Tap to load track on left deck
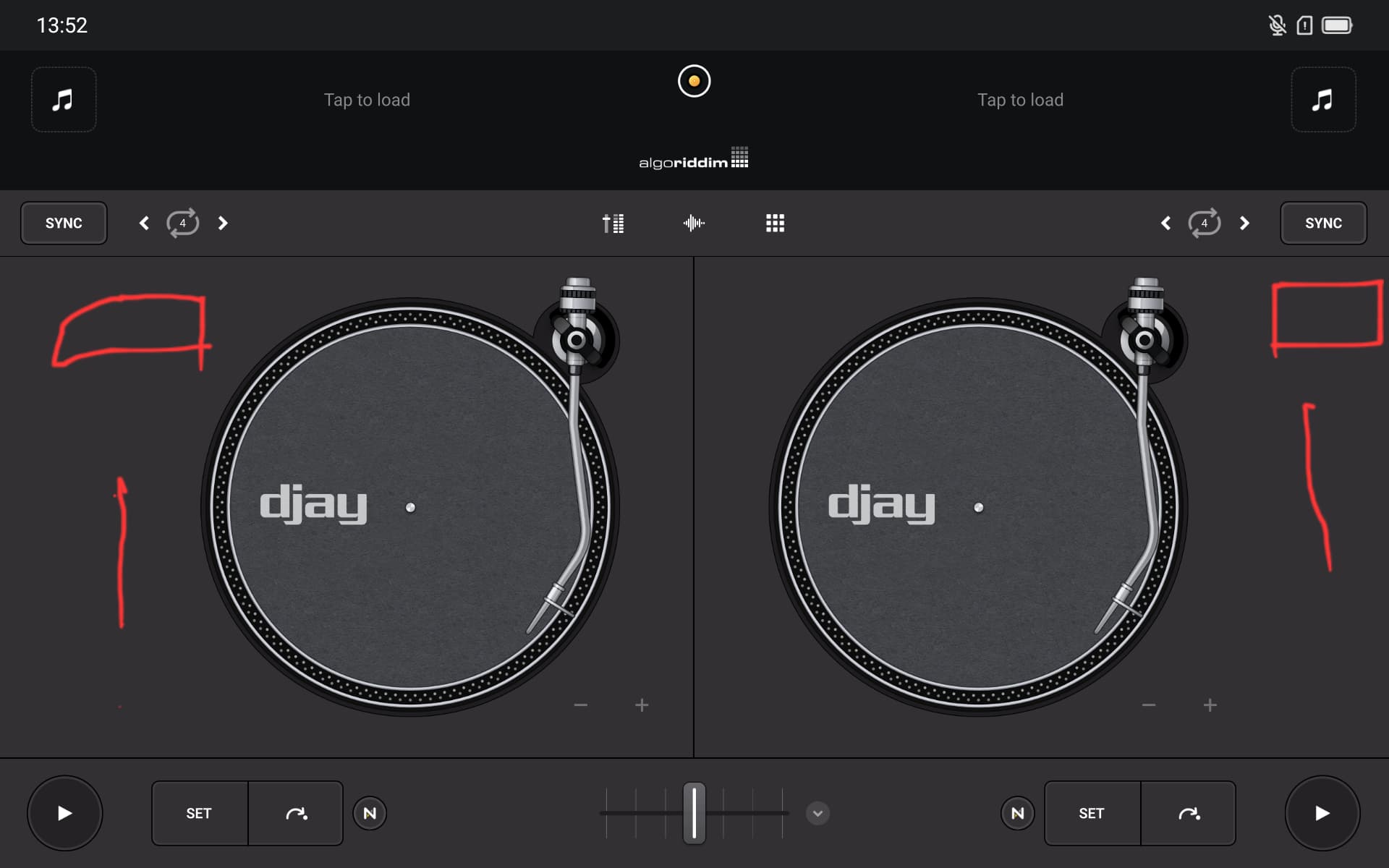Screen dimensions: 1389x868 tap(367, 100)
